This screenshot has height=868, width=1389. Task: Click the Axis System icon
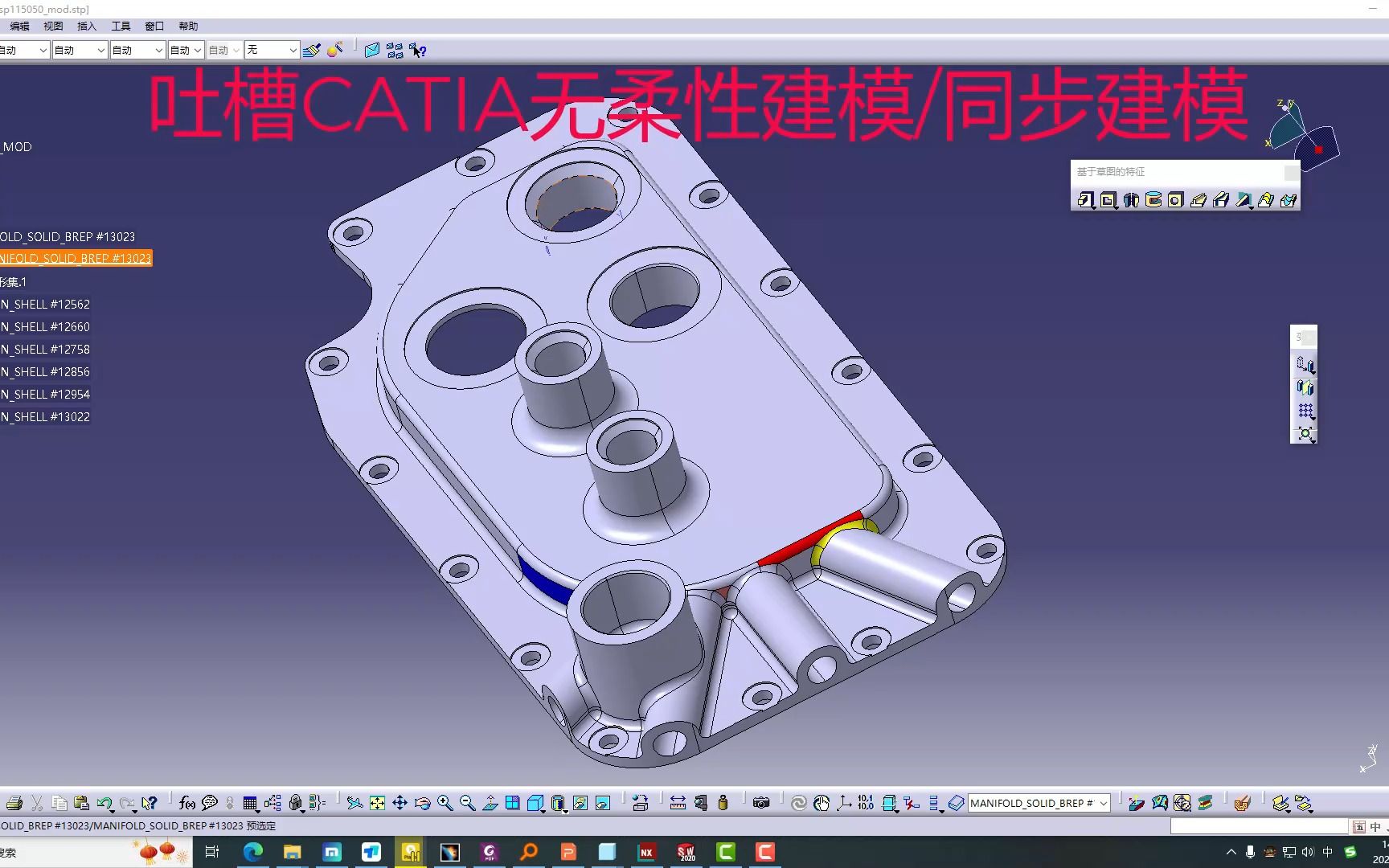point(843,803)
